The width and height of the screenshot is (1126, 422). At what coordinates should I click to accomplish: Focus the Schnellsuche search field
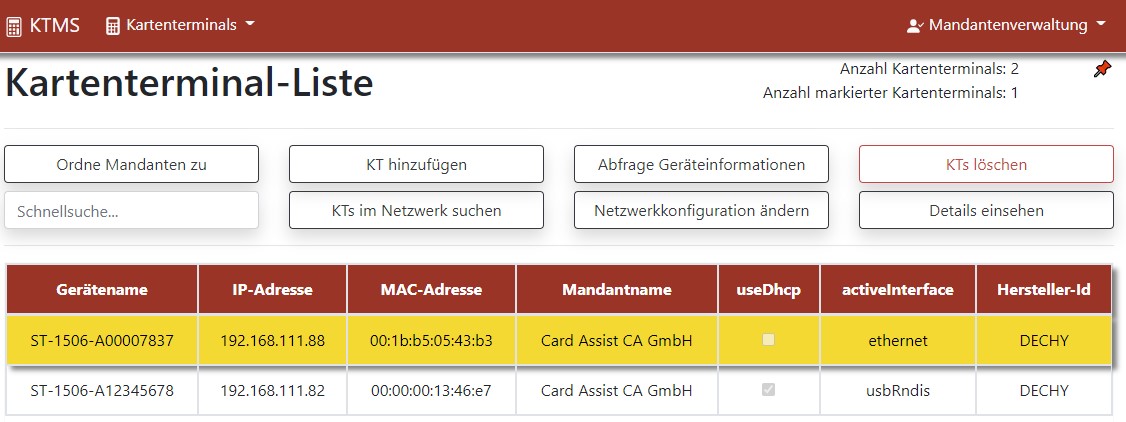click(131, 211)
